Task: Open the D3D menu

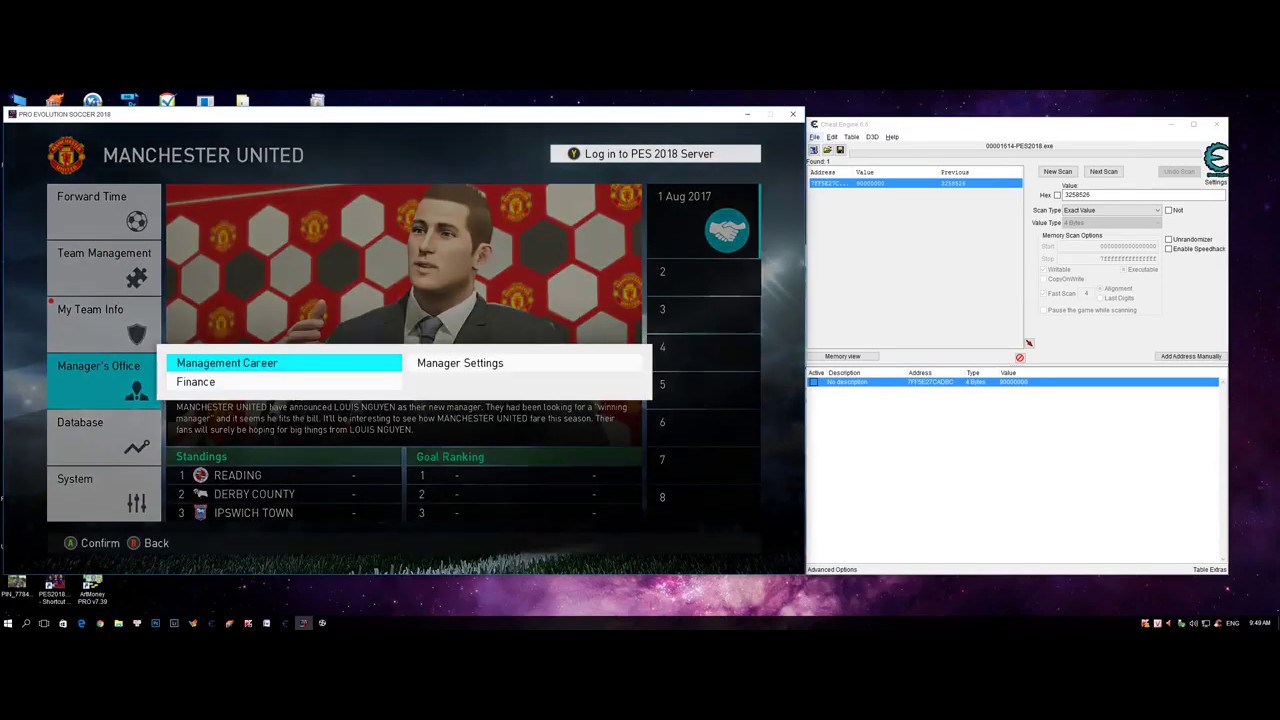Action: tap(872, 137)
